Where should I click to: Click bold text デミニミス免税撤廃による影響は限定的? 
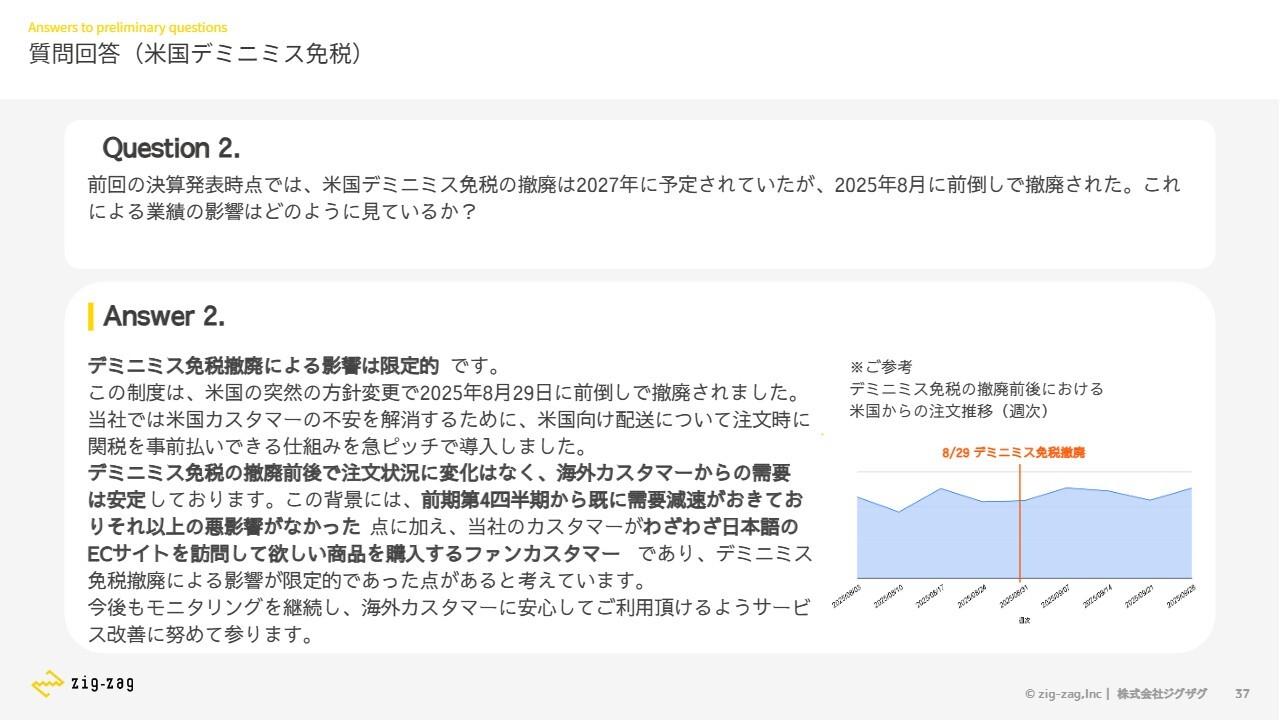[x=263, y=365]
